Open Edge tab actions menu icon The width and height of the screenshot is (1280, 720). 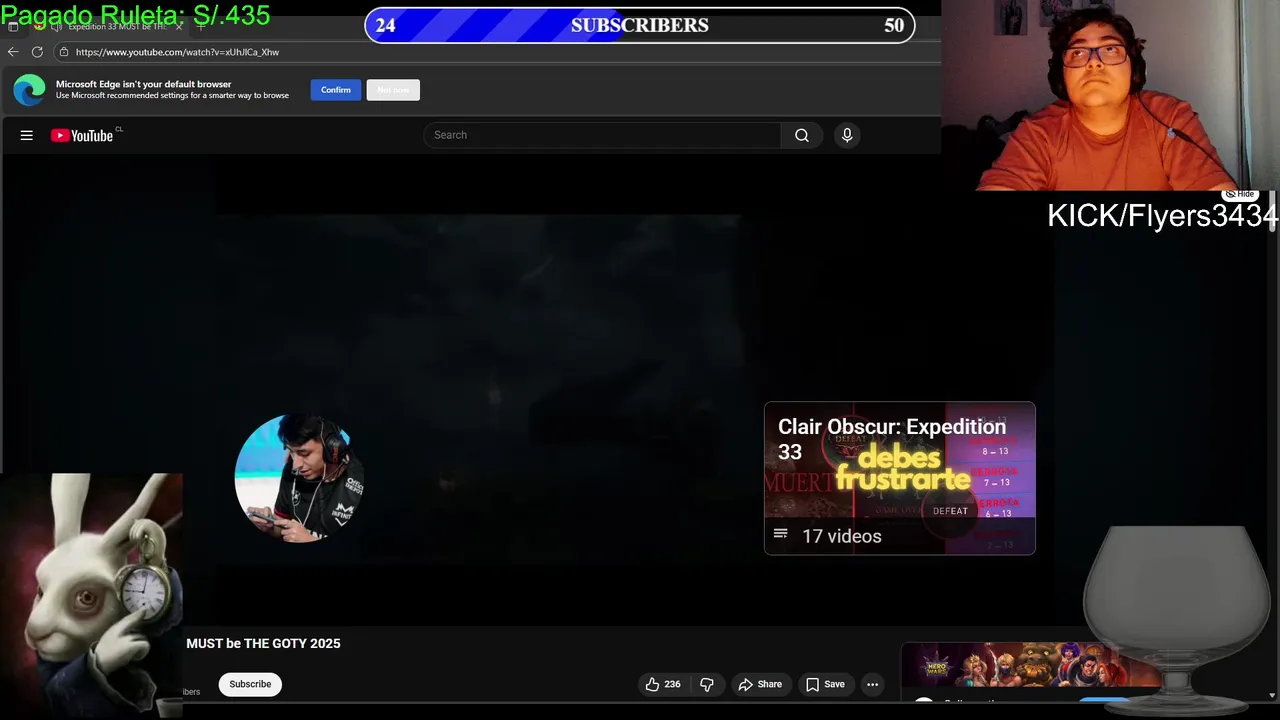click(13, 27)
